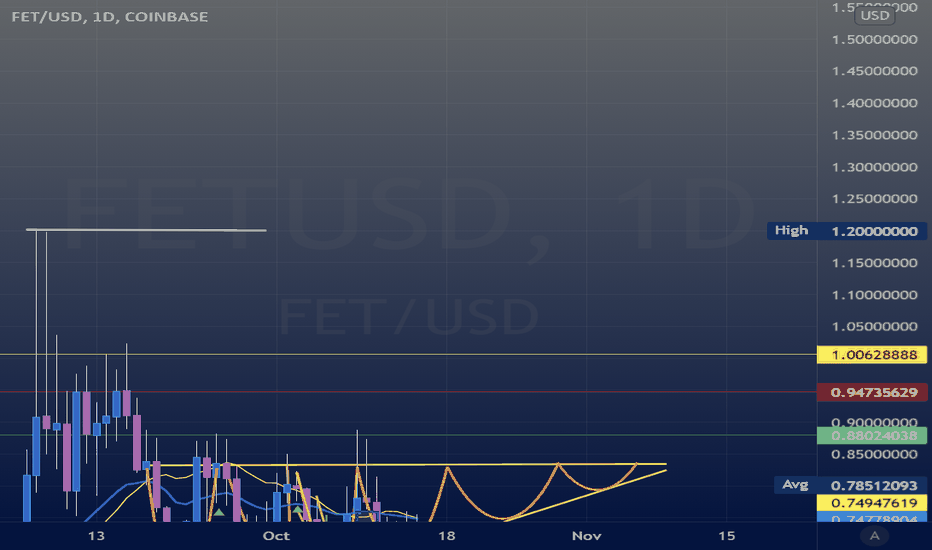Select the Avg 0.78512093 price label
The width and height of the screenshot is (932, 550).
click(850, 485)
